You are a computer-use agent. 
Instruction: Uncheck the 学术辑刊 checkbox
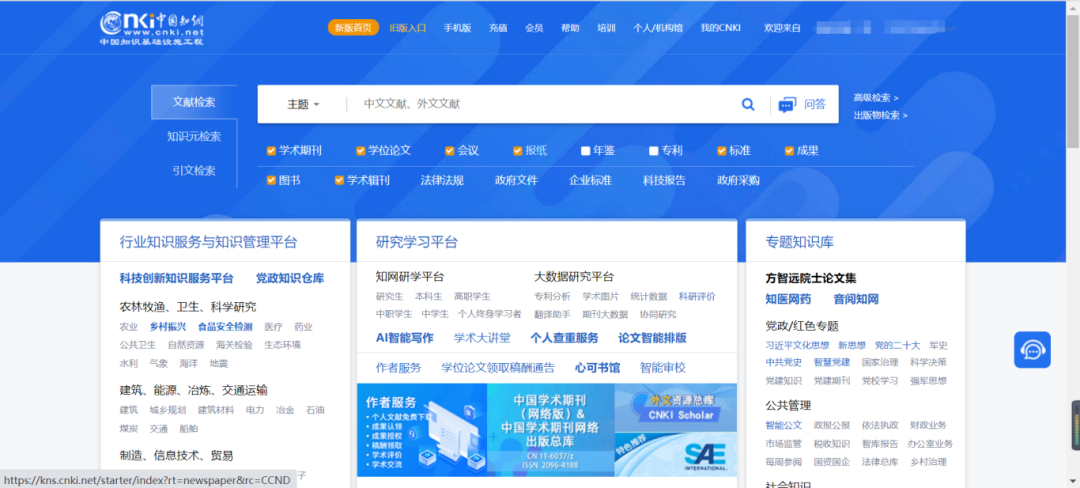point(339,180)
